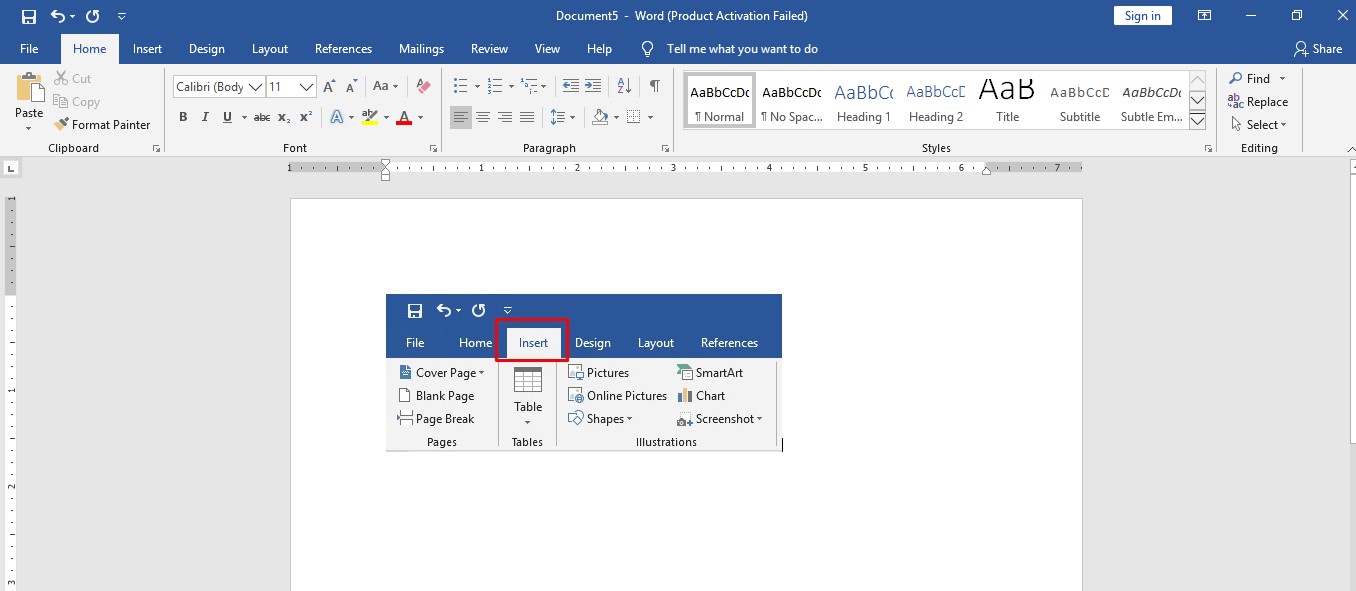Copy the selection to clipboard
This screenshot has width=1356, height=591.
[76, 101]
